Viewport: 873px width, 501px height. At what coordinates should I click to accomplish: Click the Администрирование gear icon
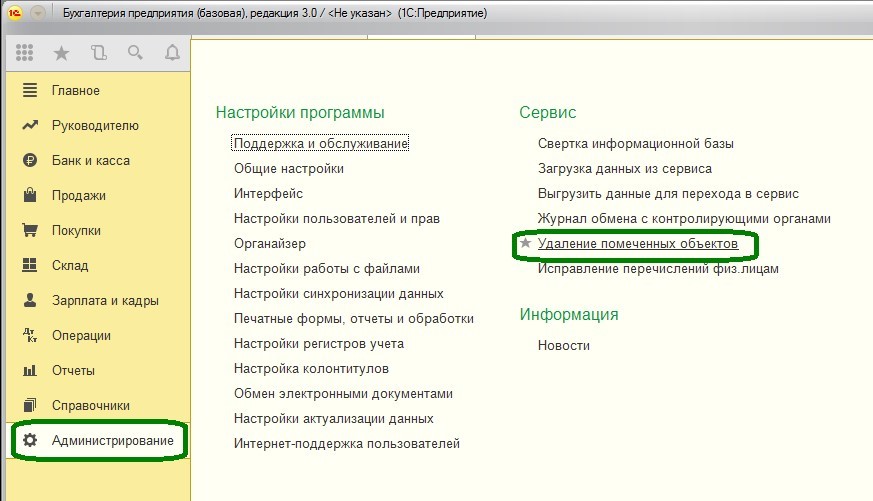coord(30,440)
